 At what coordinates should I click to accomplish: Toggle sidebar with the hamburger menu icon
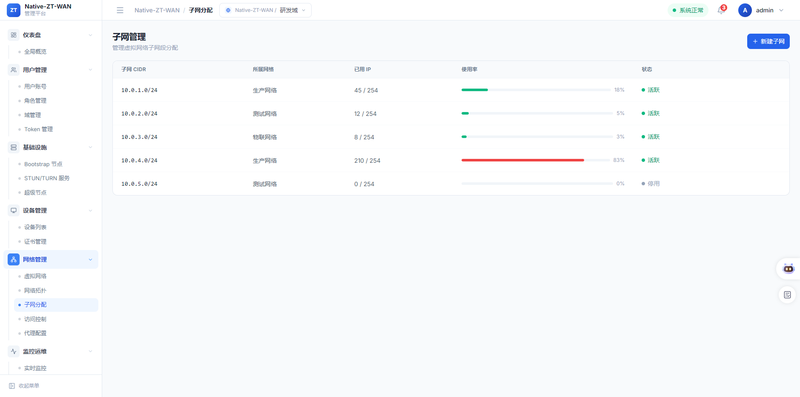(x=120, y=10)
